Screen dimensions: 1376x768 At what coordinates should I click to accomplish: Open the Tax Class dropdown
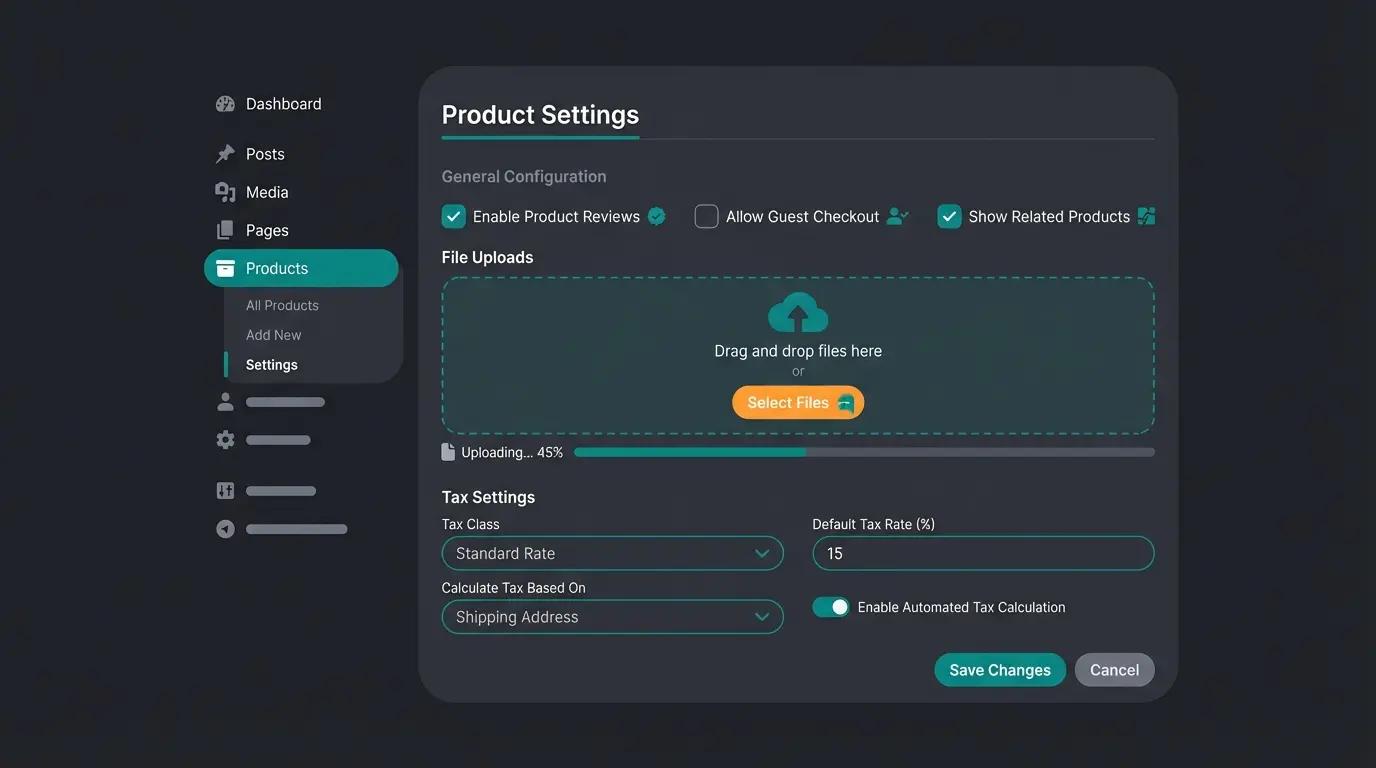tap(612, 553)
